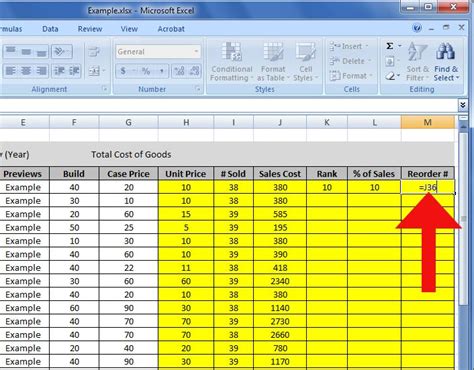Screen dimensions: 474x370
Task: Click the Delete cells button
Action: [x=349, y=61]
